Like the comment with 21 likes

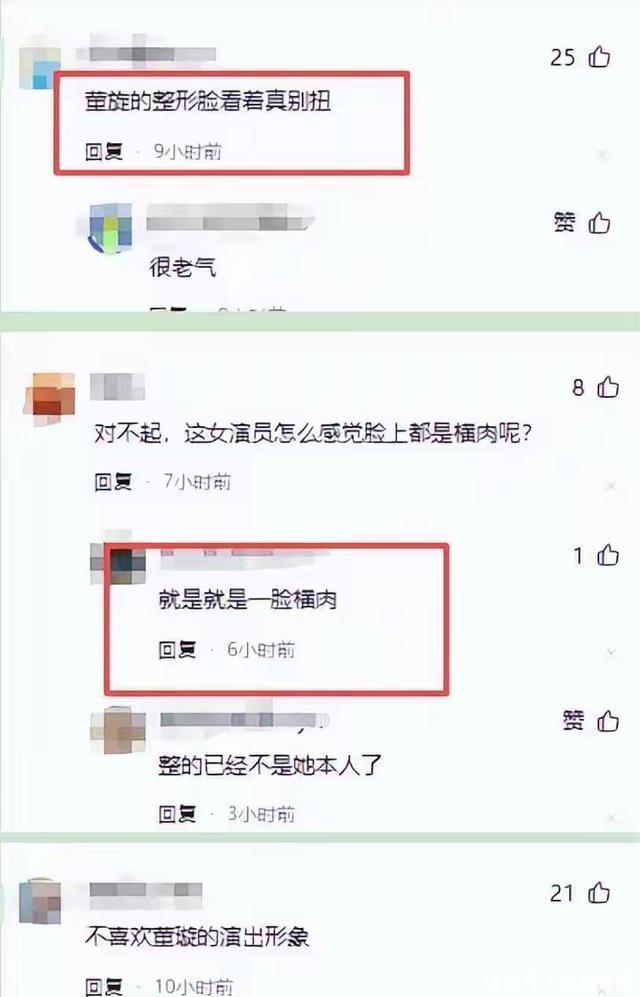599,893
